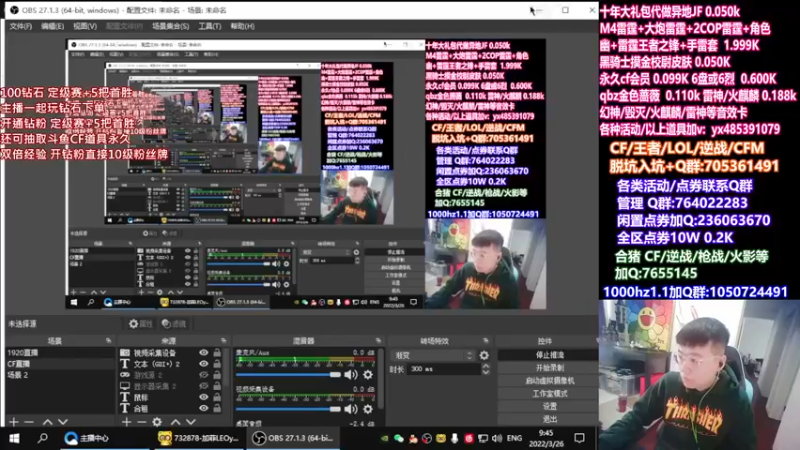Add a new scene with plus icon

pyautogui.click(x=14, y=421)
